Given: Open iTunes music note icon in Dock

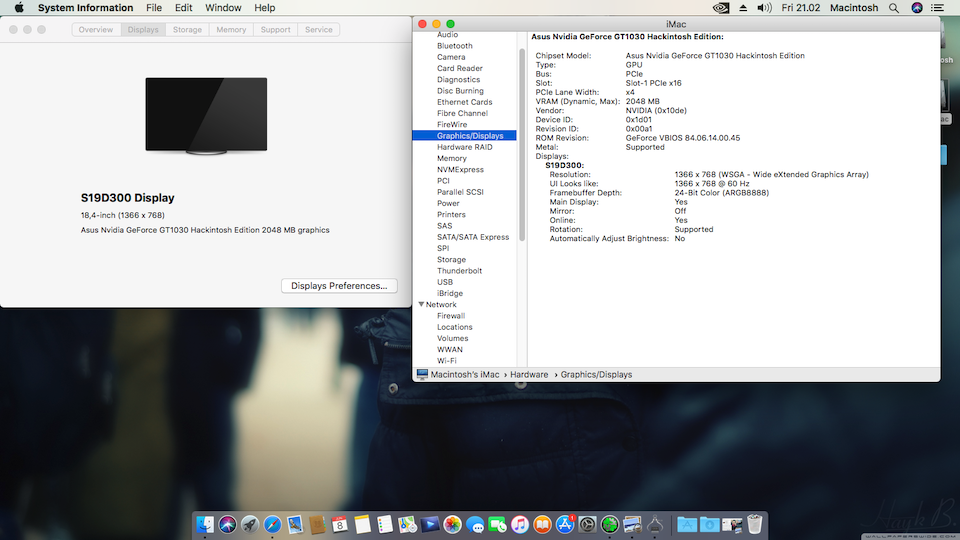Looking at the screenshot, I should (x=520, y=525).
